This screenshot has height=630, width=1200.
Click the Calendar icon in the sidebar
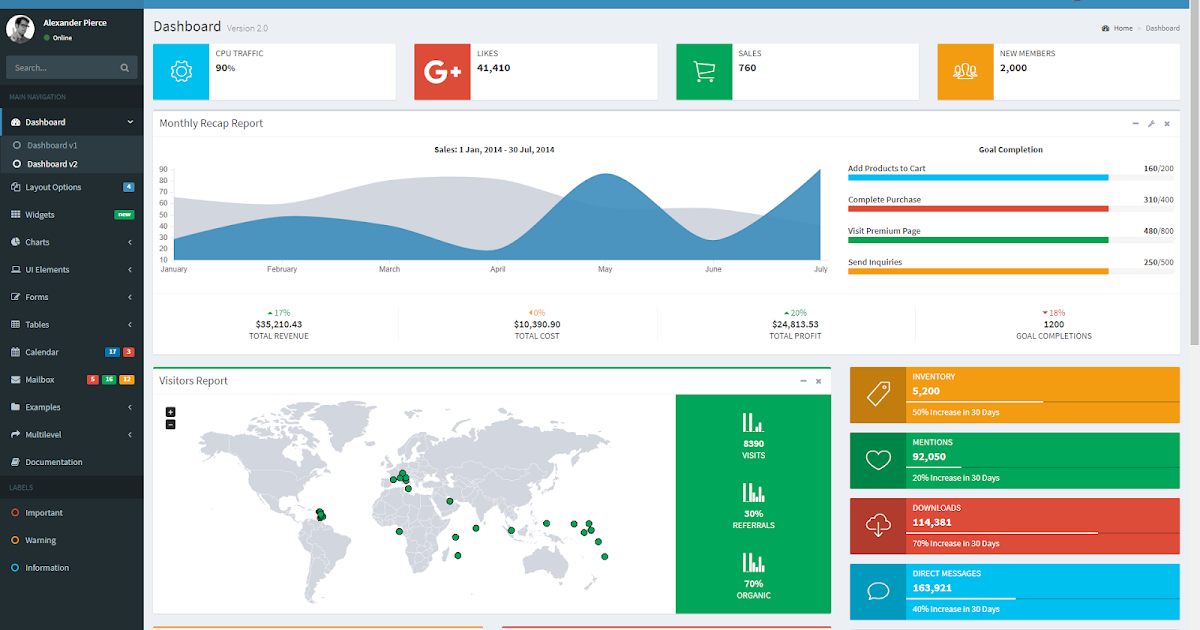tap(15, 352)
